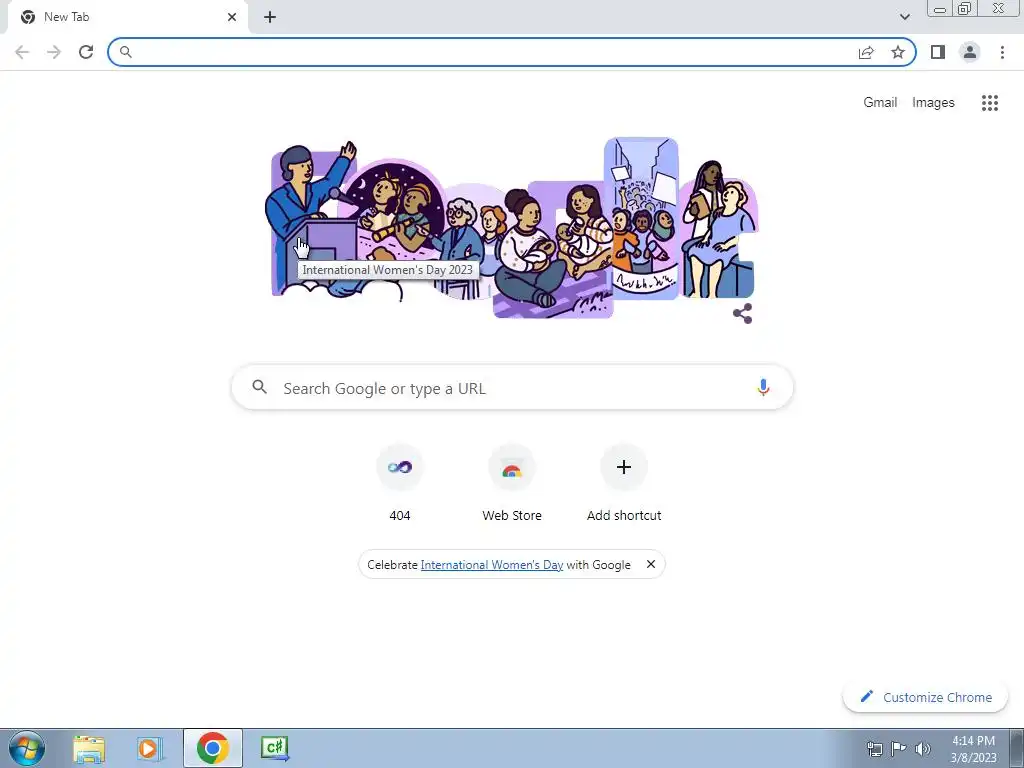The image size is (1024, 768).
Task: Click the Customize Chrome button
Action: tap(926, 697)
